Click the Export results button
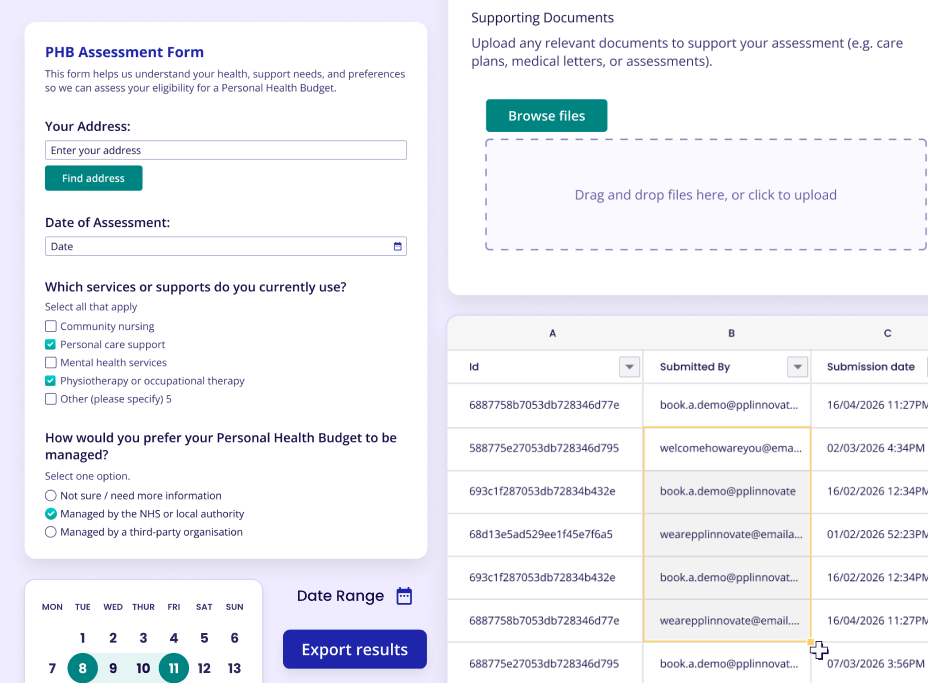The width and height of the screenshot is (928, 683). 354,649
